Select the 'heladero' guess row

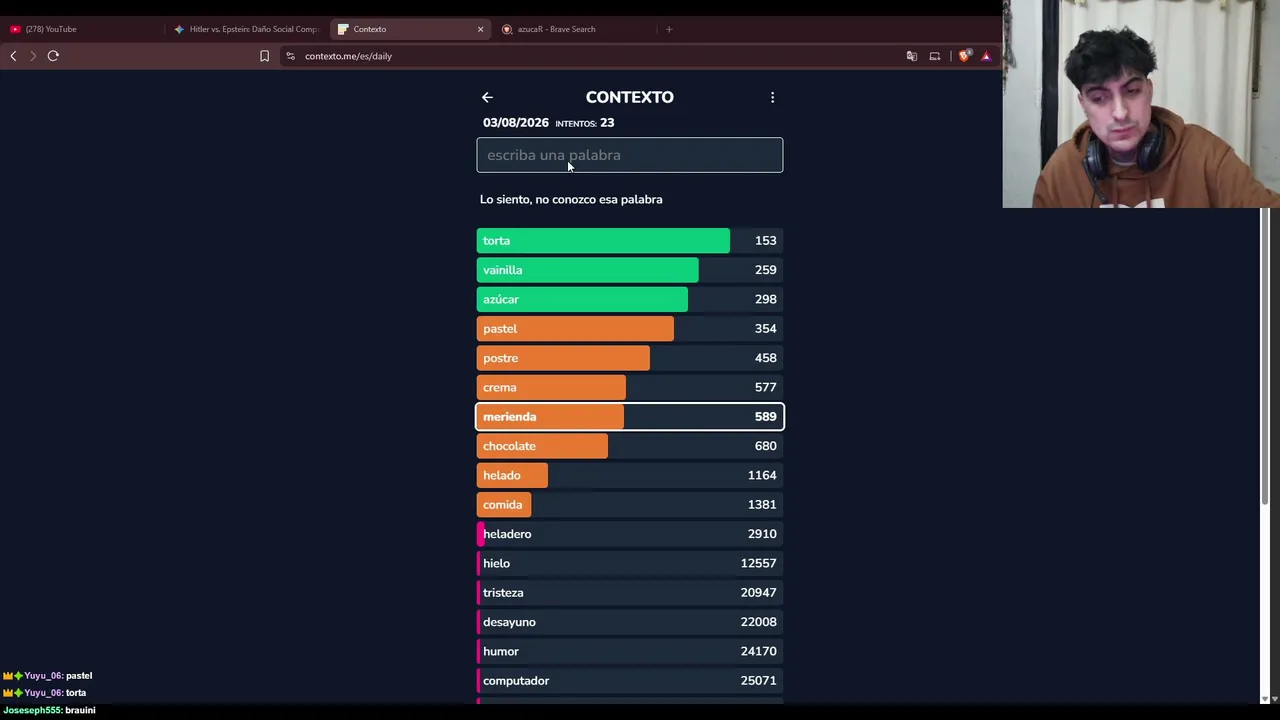pos(630,534)
